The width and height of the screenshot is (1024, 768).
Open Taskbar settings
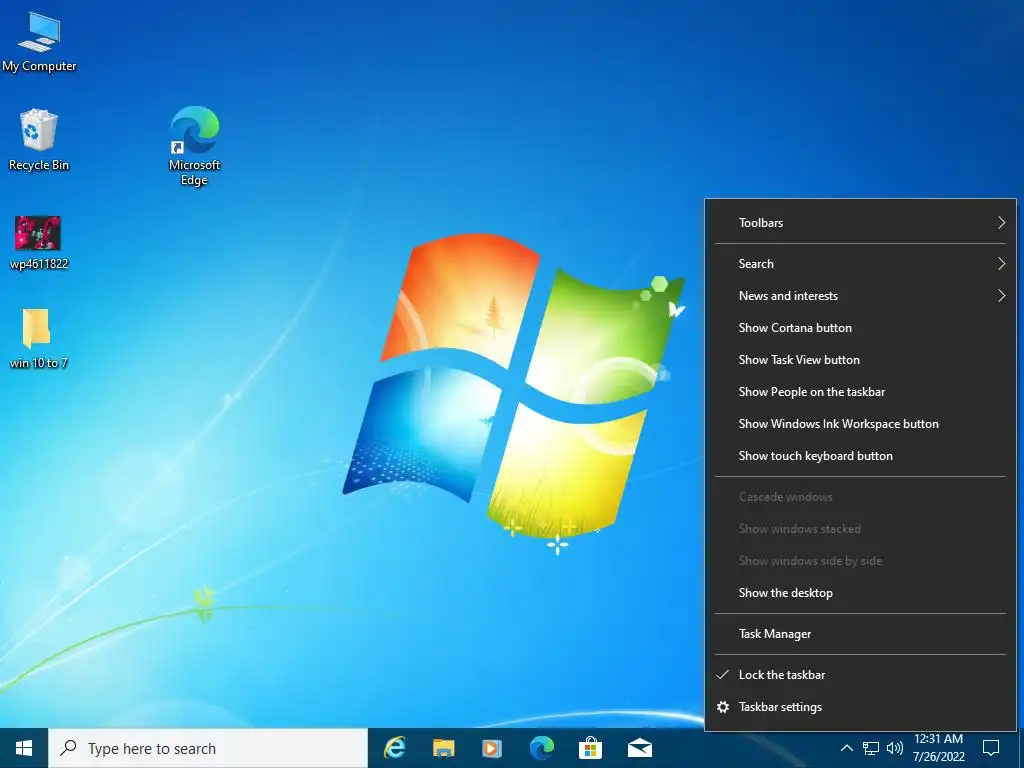[860, 707]
